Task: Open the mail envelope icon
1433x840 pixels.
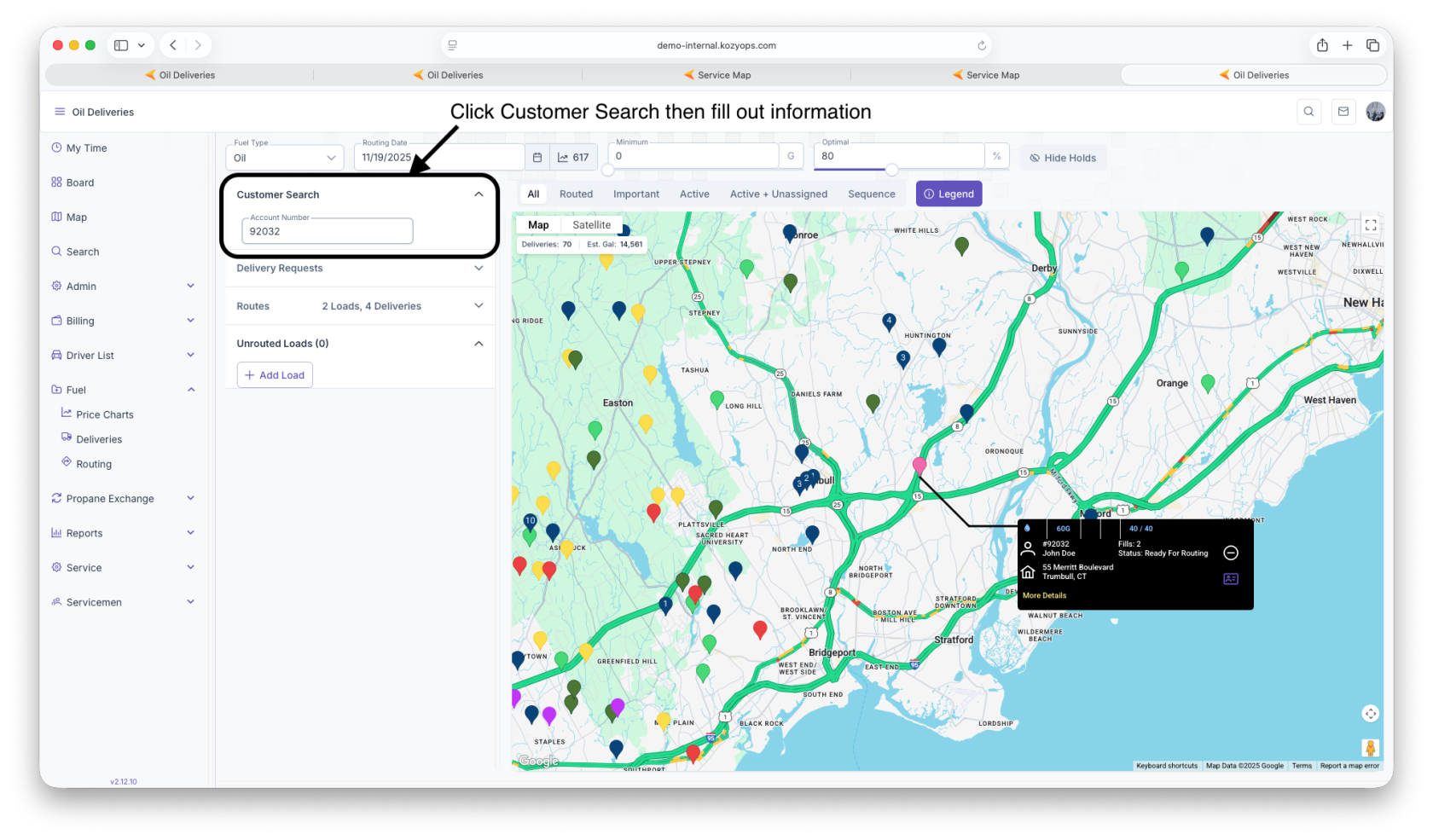Action: click(1343, 112)
